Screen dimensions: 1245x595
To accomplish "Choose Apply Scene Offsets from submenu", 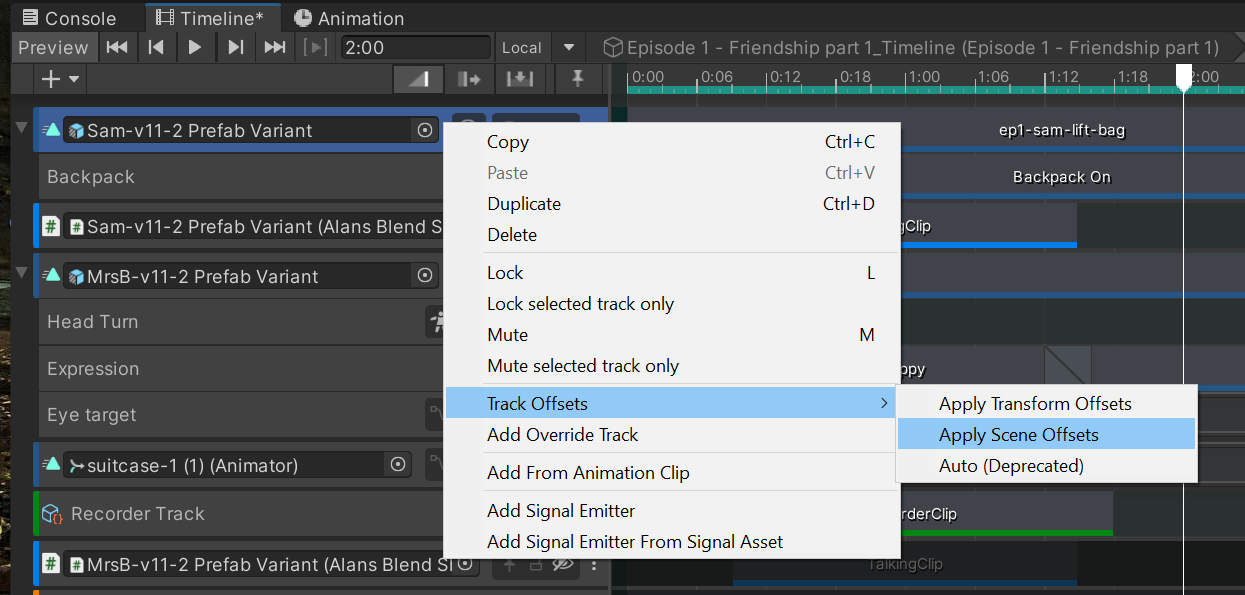I will [x=1018, y=435].
